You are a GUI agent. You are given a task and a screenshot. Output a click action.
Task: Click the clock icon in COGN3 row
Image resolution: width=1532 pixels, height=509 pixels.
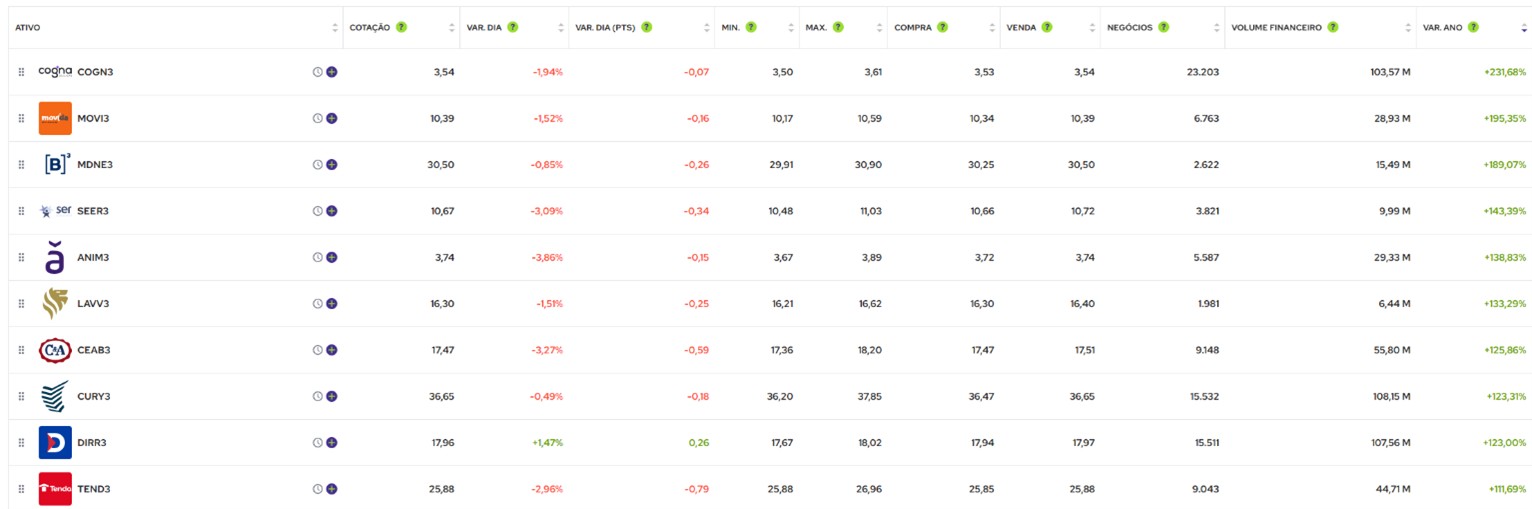(318, 72)
